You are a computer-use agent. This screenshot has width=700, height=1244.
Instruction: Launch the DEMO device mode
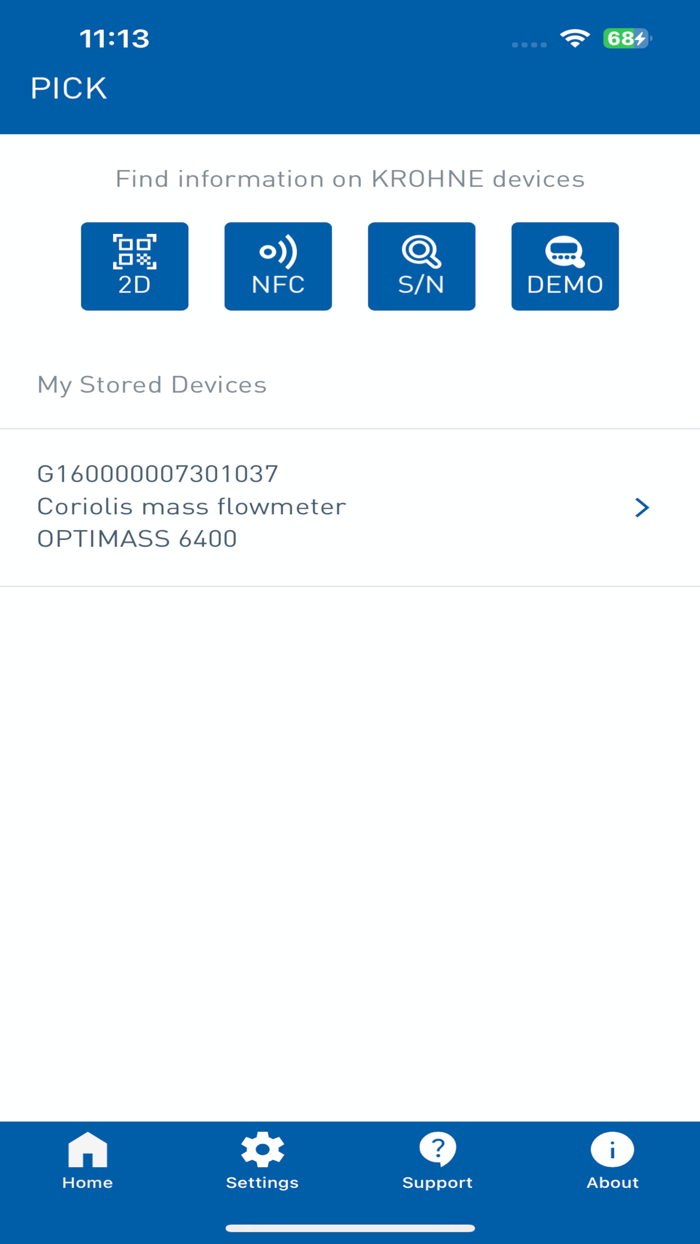coord(565,266)
